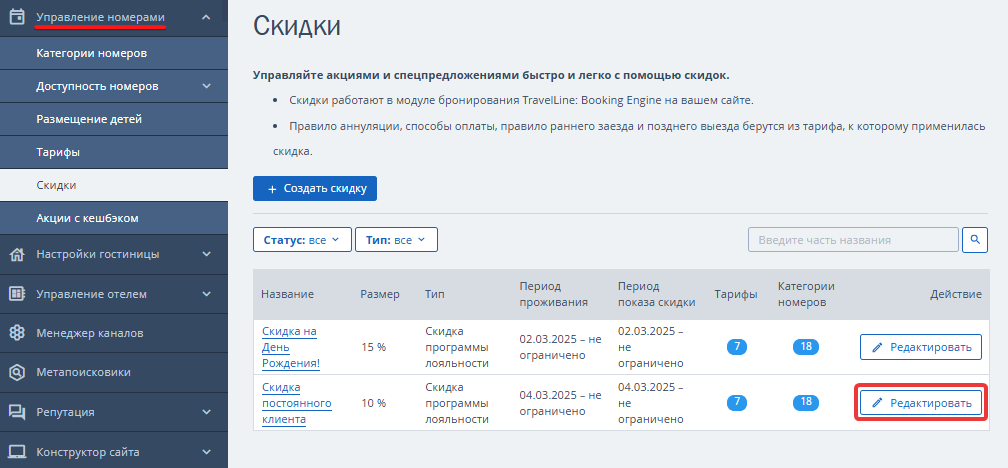
Task: Open the Скидка на День Рождения! link
Action: pyautogui.click(x=291, y=347)
